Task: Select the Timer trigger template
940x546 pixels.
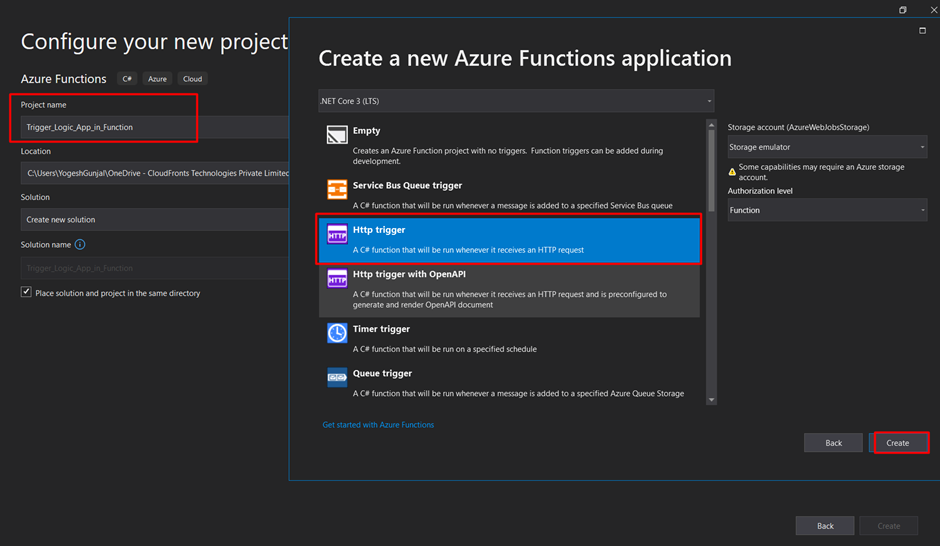Action: [x=509, y=339]
